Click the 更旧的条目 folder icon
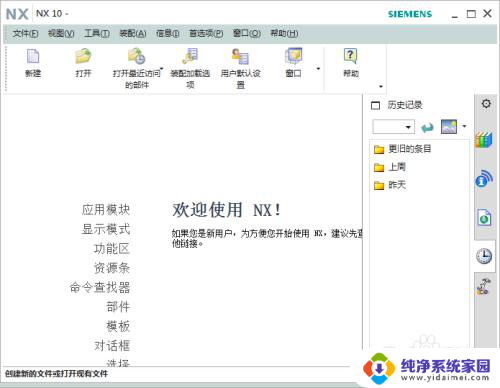The height and width of the screenshot is (388, 500). 379,149
